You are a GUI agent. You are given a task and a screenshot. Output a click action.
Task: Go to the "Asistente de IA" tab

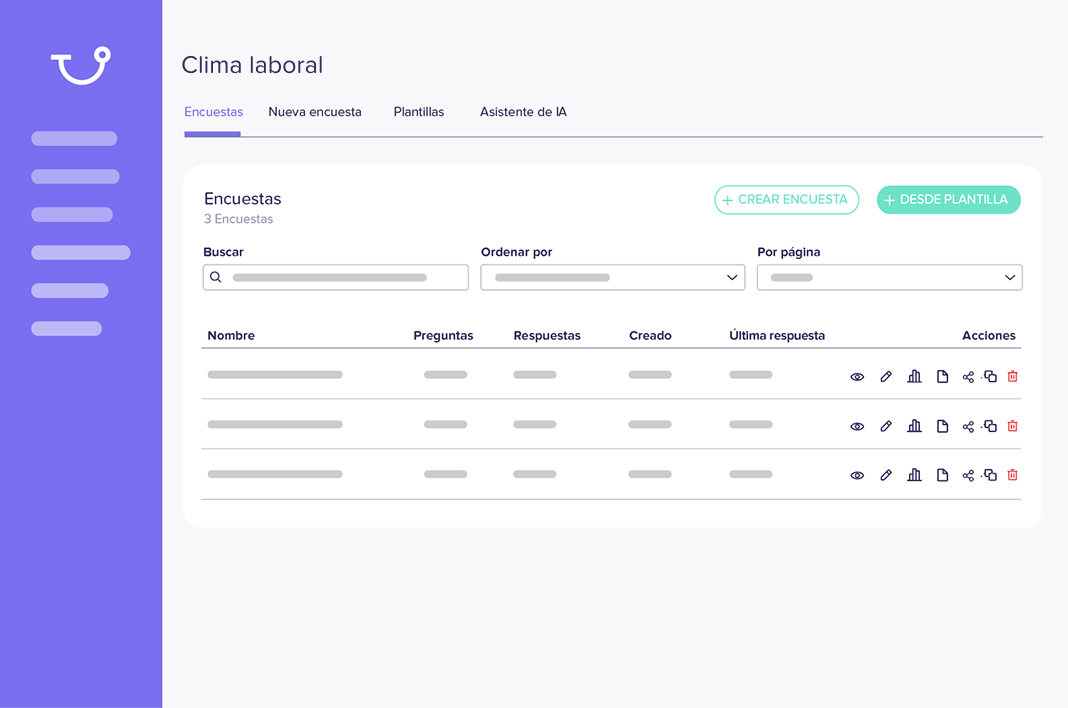pyautogui.click(x=523, y=112)
